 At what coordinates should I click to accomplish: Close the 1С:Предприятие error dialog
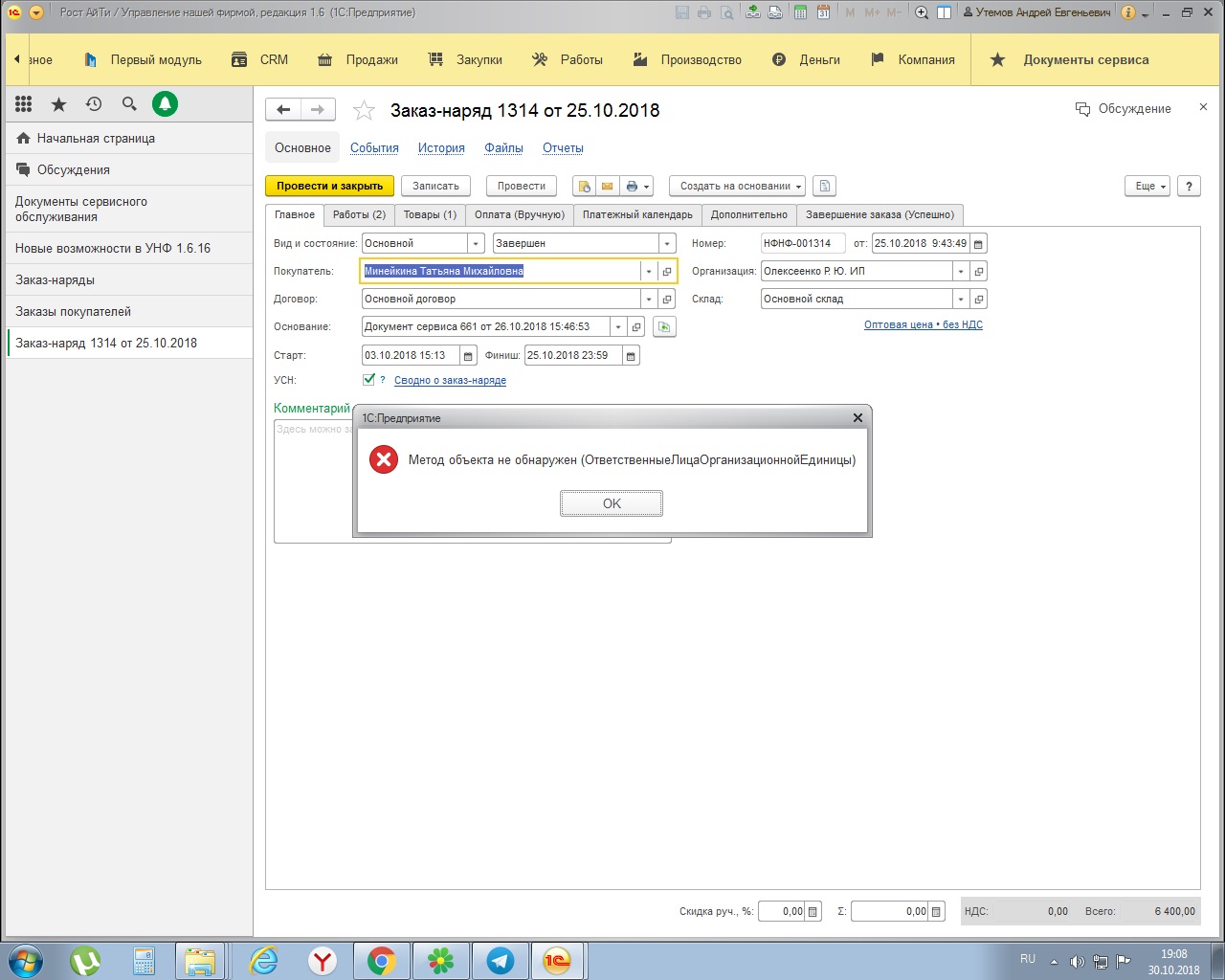click(x=857, y=417)
